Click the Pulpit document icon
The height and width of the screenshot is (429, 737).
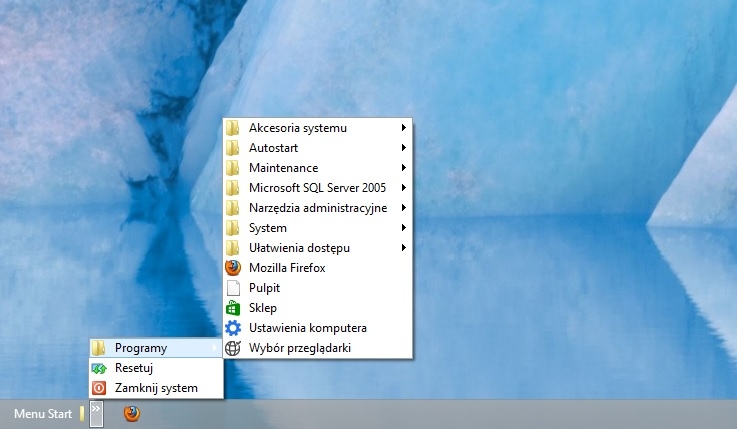click(x=233, y=288)
